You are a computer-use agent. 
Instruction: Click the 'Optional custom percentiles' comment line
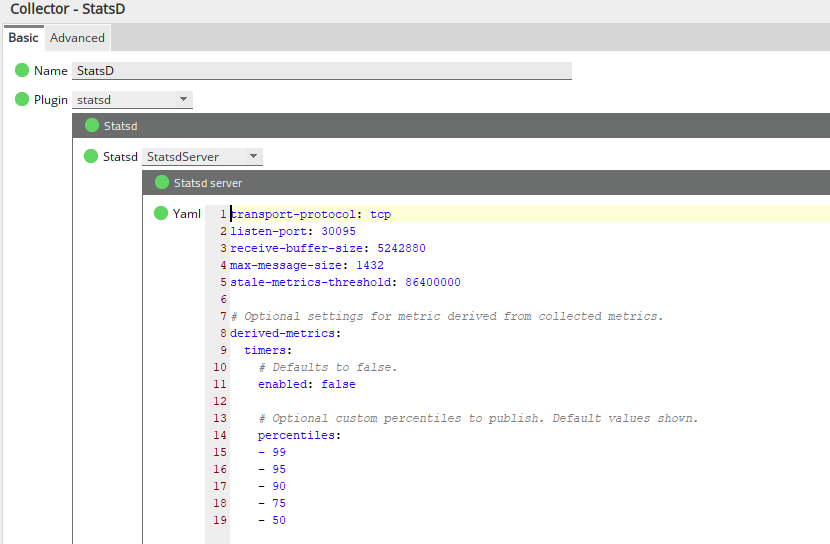pos(479,418)
